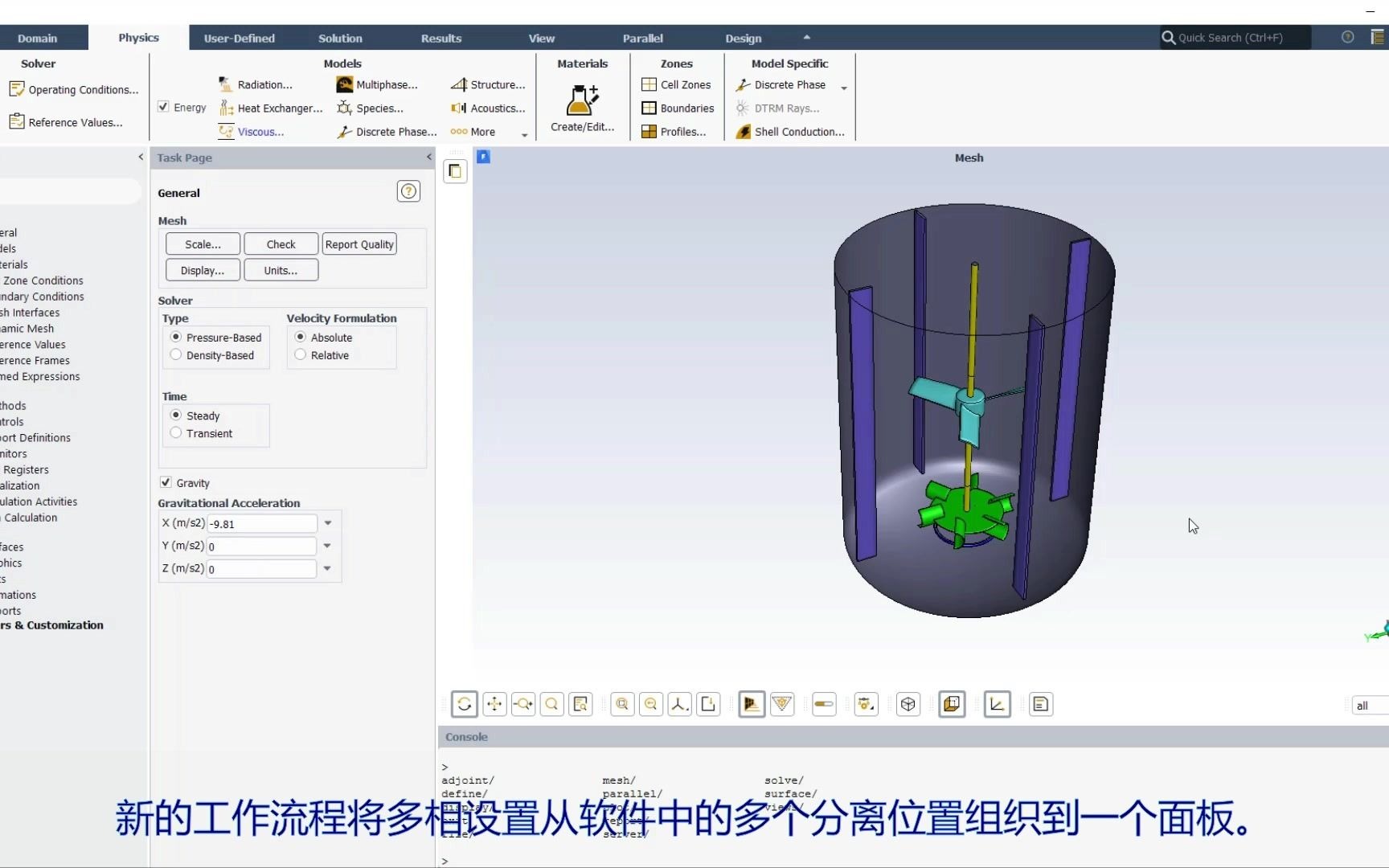Open the Units dialog
1389x868 pixels.
coord(281,269)
